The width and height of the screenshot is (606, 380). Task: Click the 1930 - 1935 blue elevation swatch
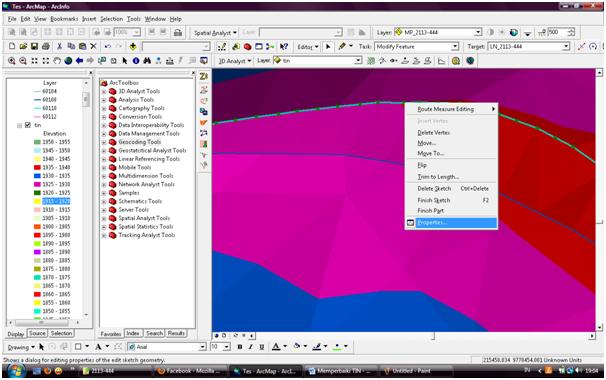37,176
